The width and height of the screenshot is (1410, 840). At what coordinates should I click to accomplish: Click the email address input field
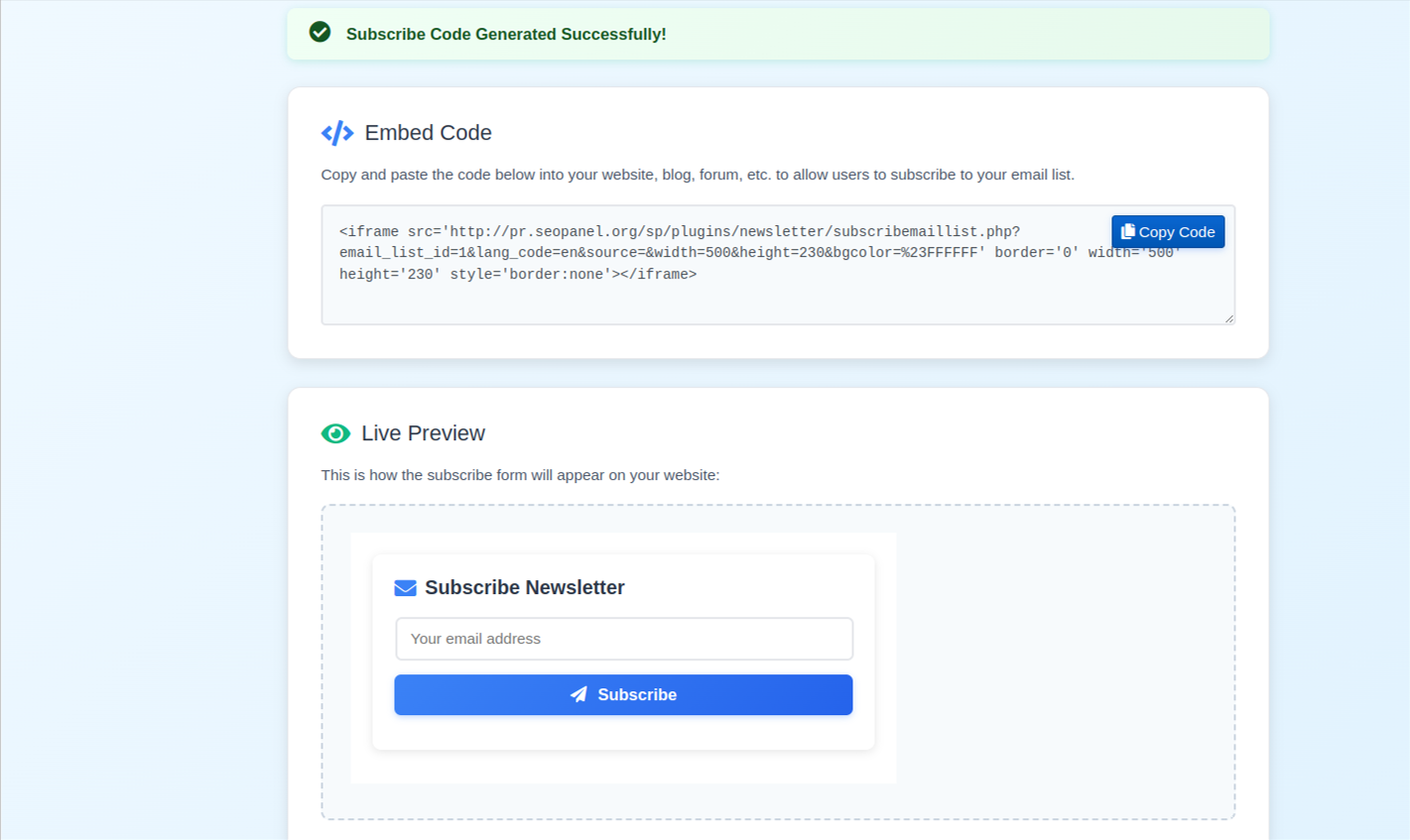click(623, 639)
